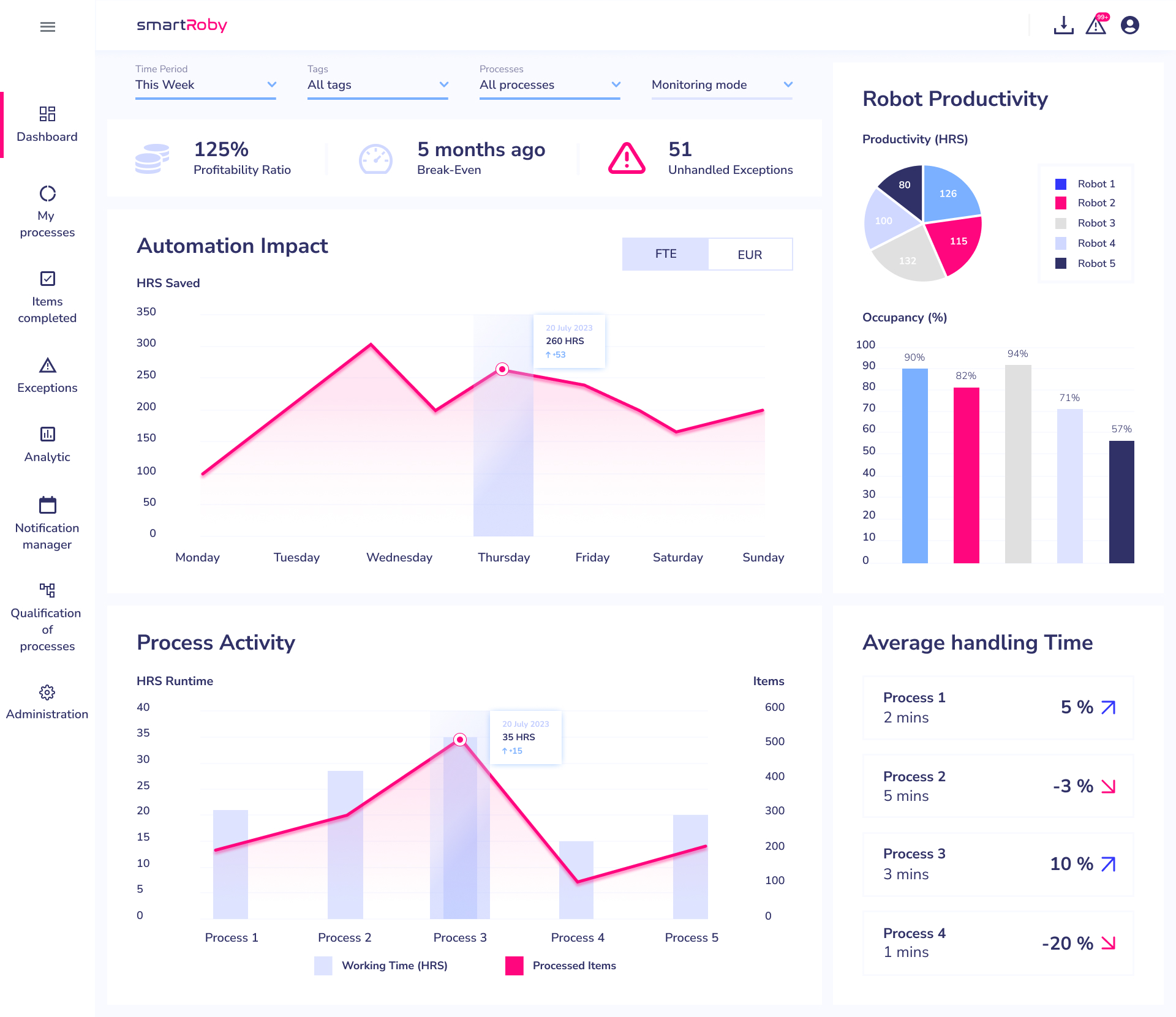Select My processes menu item
Image resolution: width=1176 pixels, height=1017 pixels.
[x=47, y=210]
